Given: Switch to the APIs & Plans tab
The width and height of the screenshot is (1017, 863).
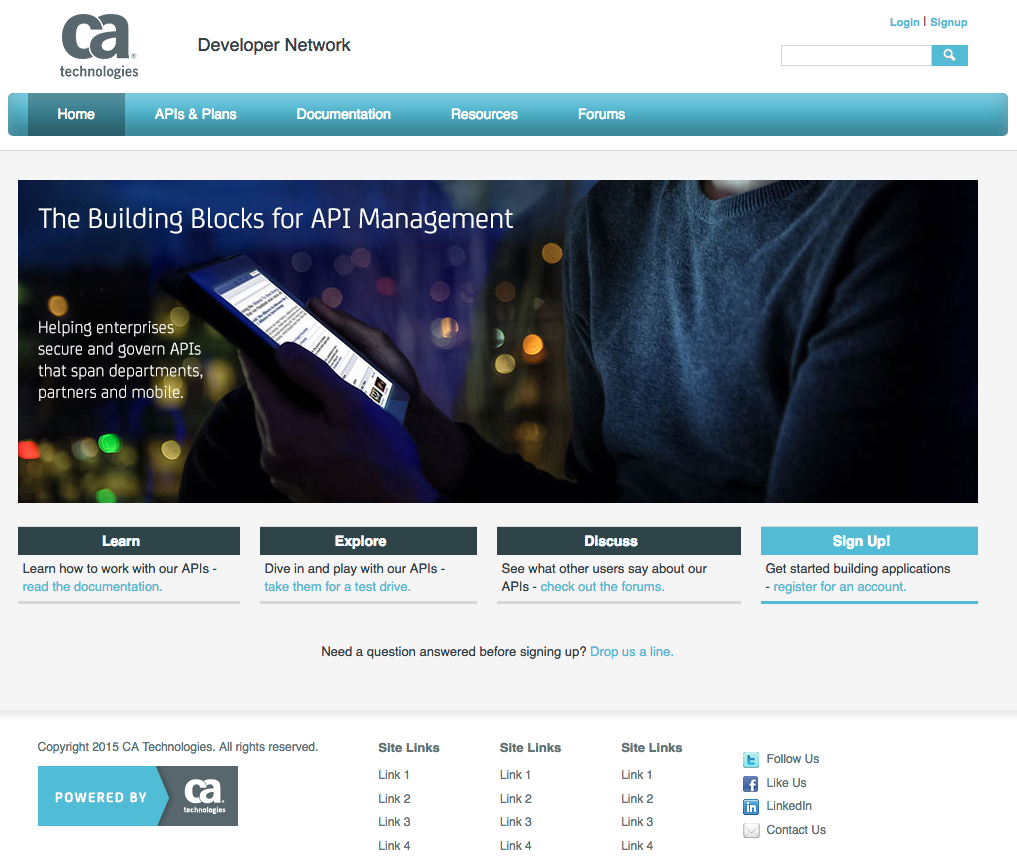Looking at the screenshot, I should [x=195, y=114].
